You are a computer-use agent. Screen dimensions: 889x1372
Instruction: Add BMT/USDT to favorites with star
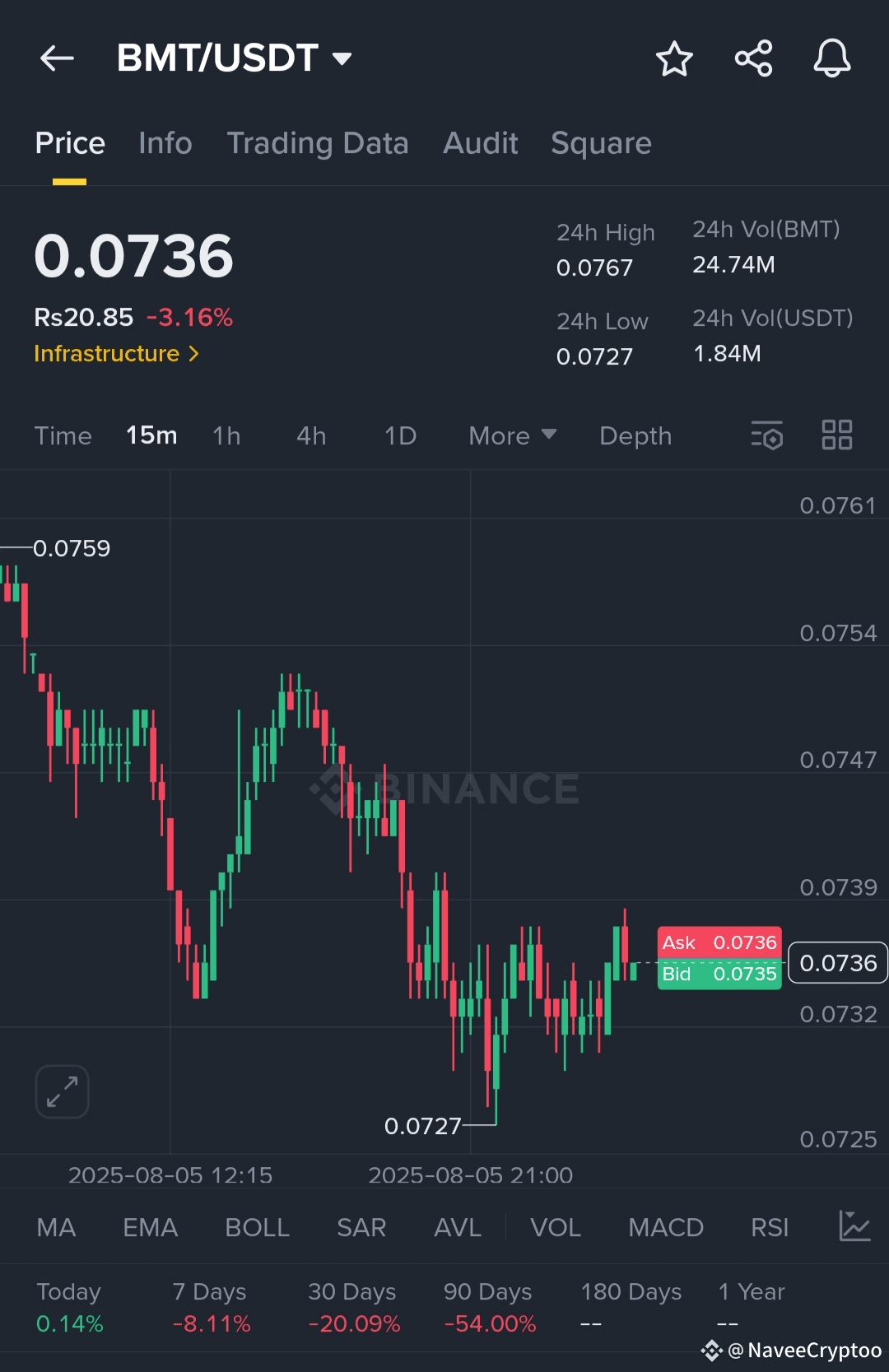(x=674, y=58)
